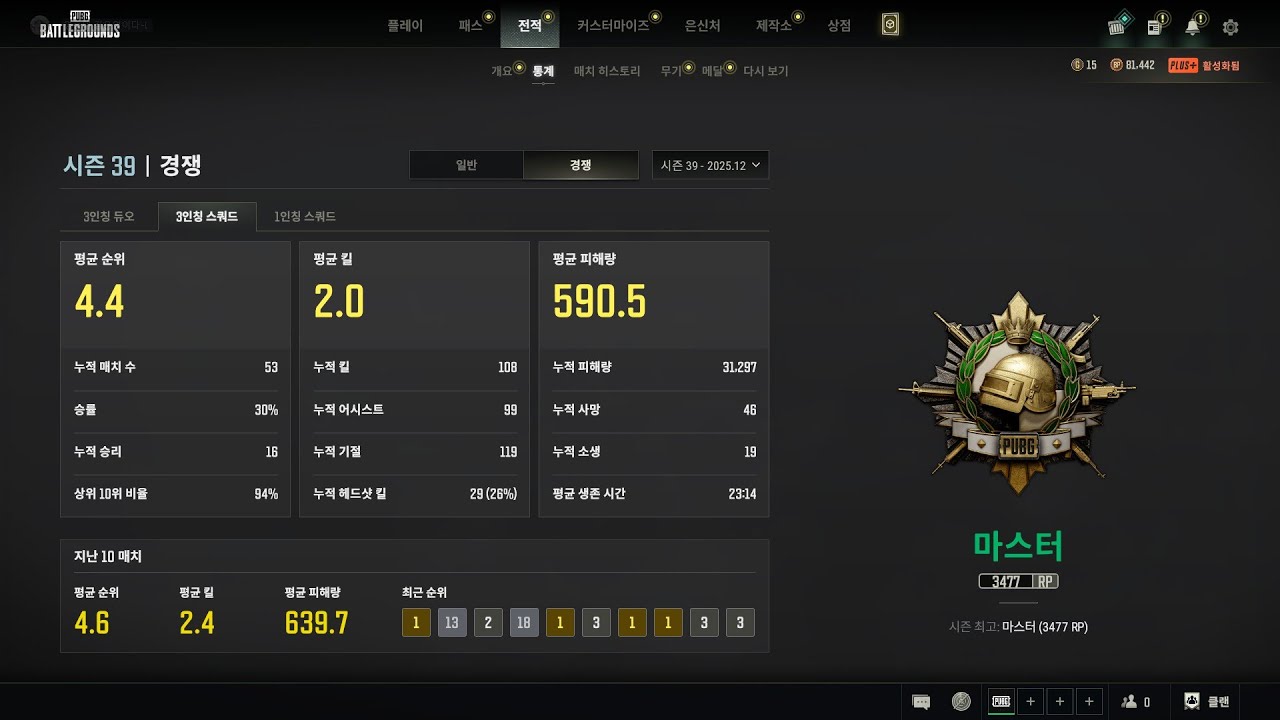Screen dimensions: 1280x720
Task: Switch to the 통계 sub-tab
Action: pyautogui.click(x=543, y=72)
